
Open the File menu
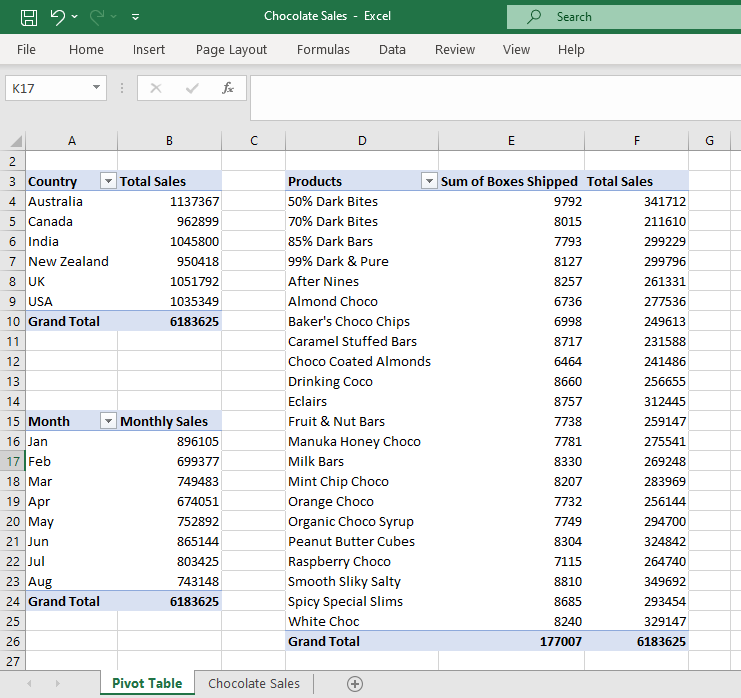click(x=26, y=50)
